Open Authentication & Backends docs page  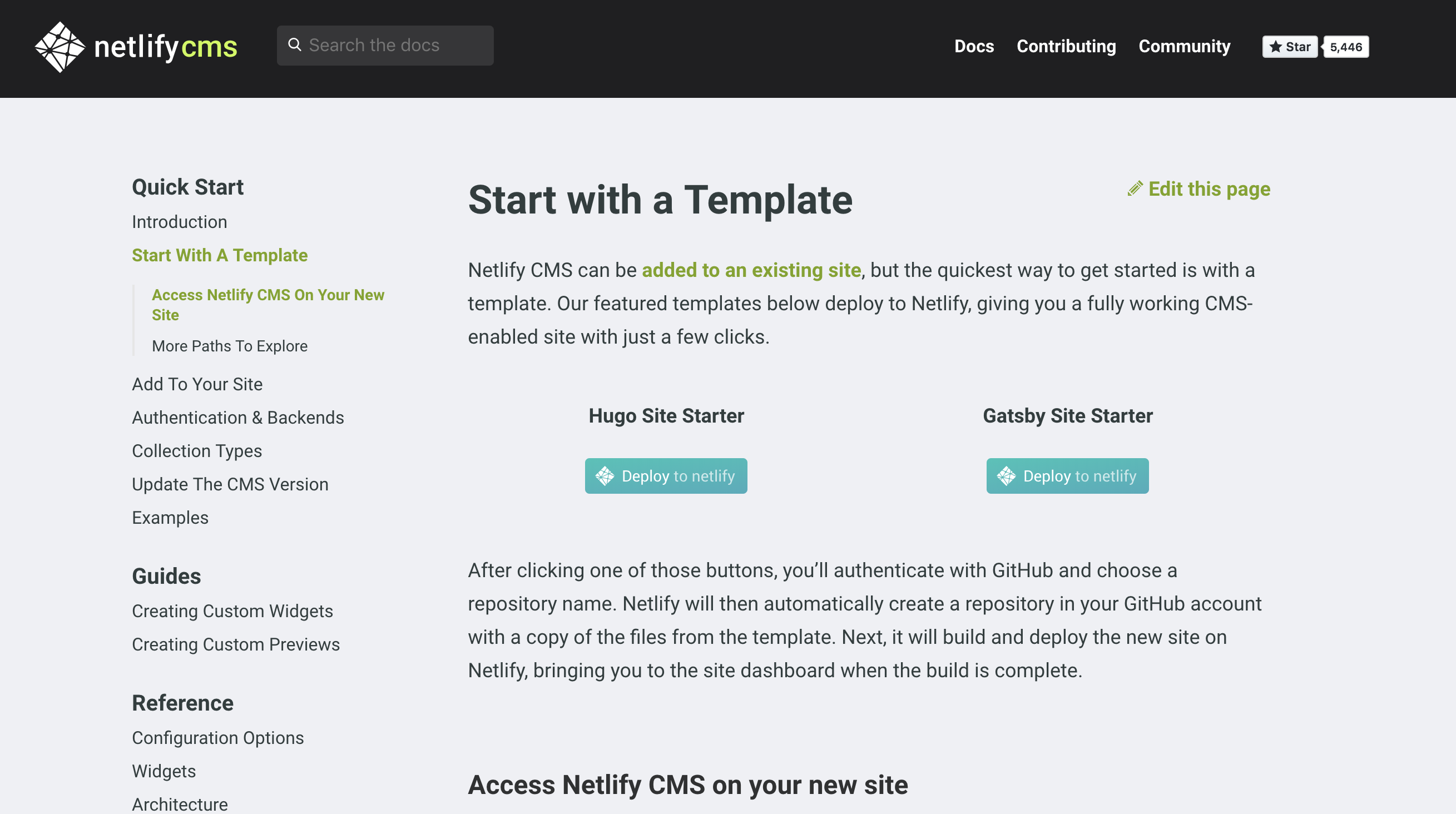click(237, 418)
